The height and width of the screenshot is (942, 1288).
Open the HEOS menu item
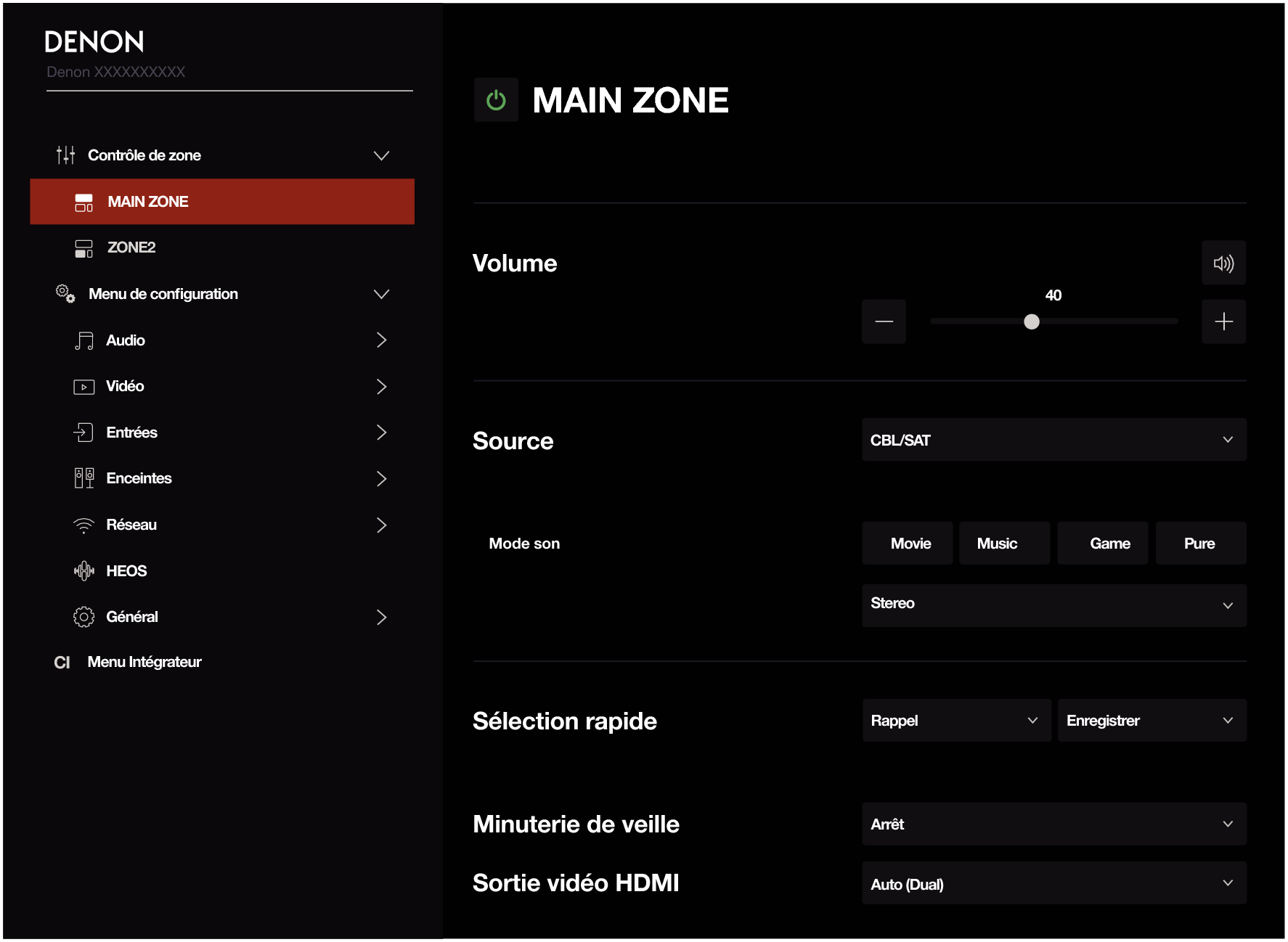tap(126, 571)
